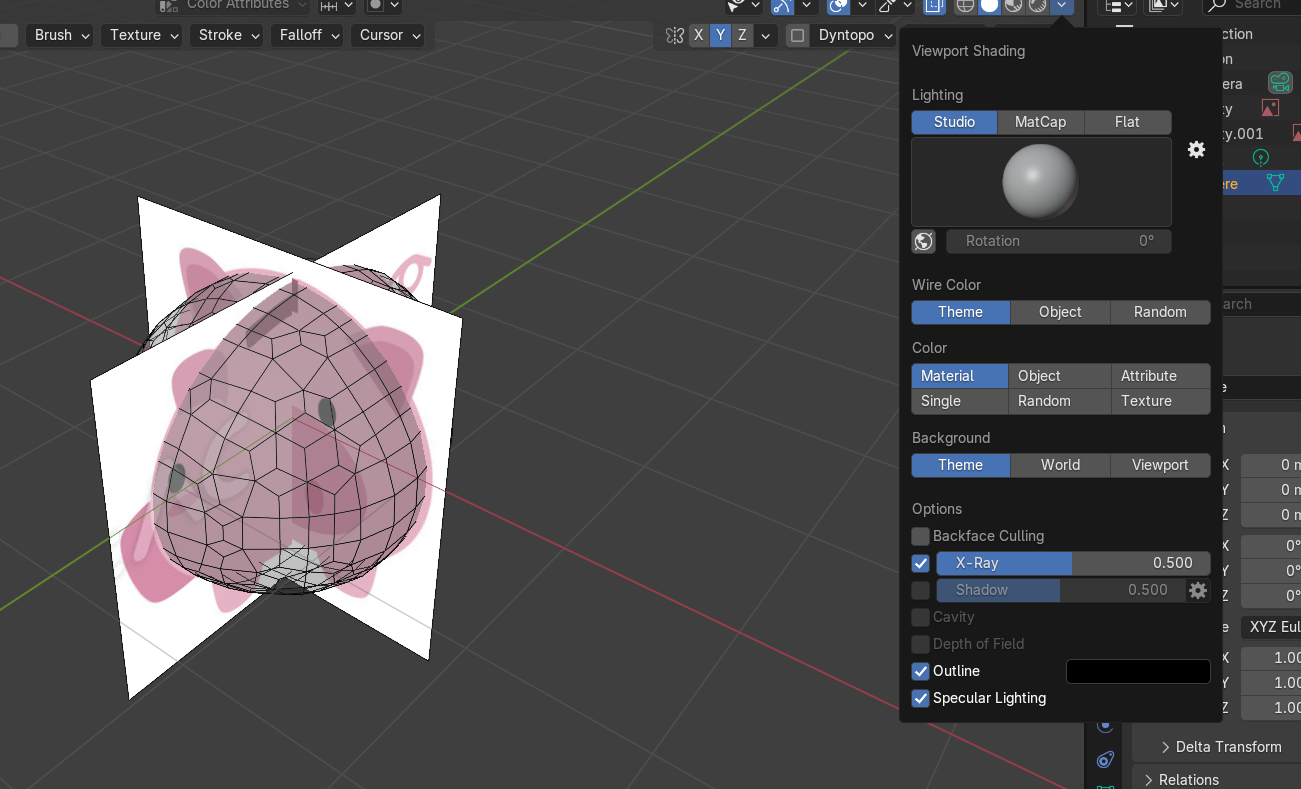Screen dimensions: 1301x789
Task: Toggle viewport gizmos icon in header
Action: click(782, 5)
